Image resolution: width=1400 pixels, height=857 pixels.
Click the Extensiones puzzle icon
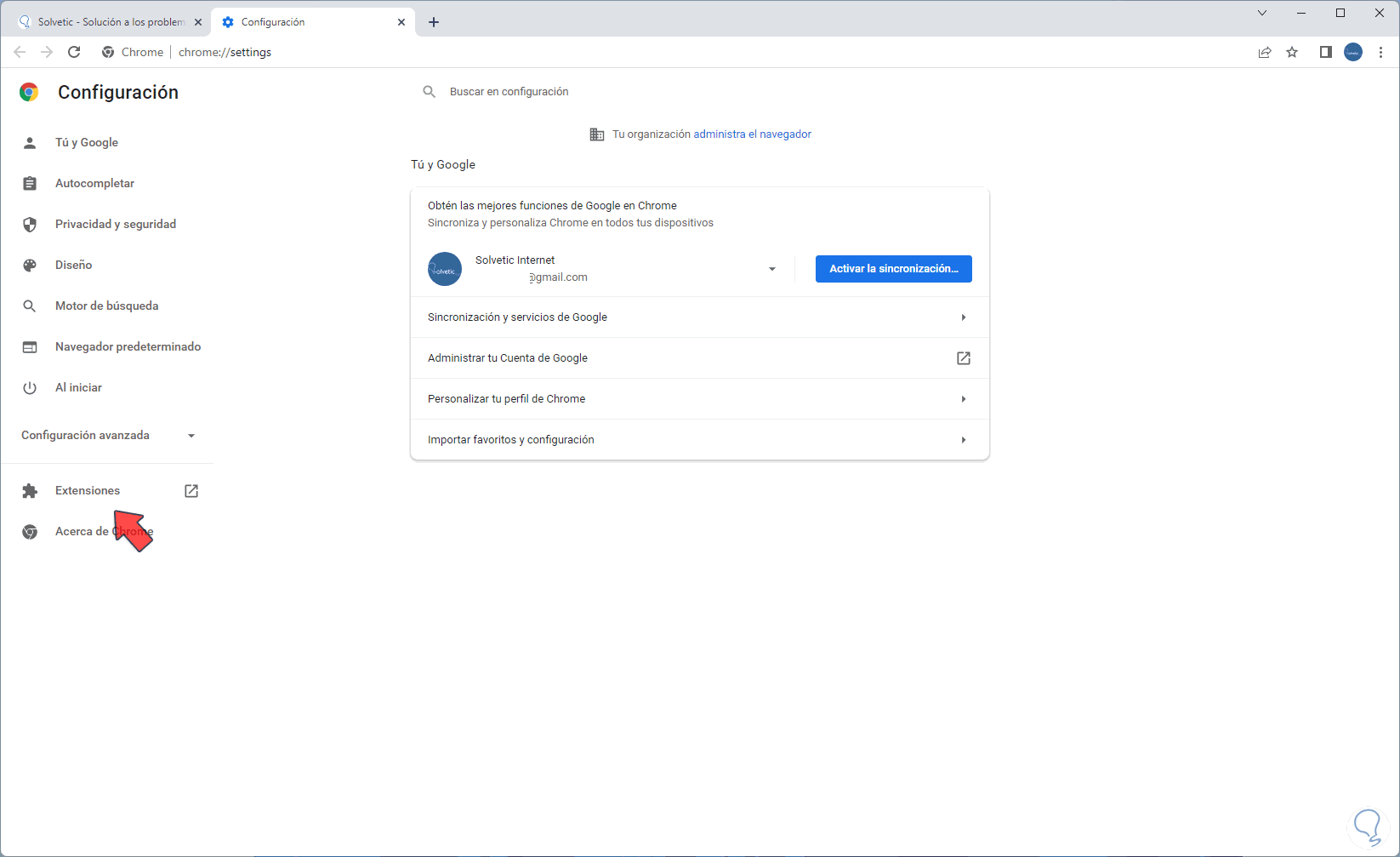(x=30, y=490)
